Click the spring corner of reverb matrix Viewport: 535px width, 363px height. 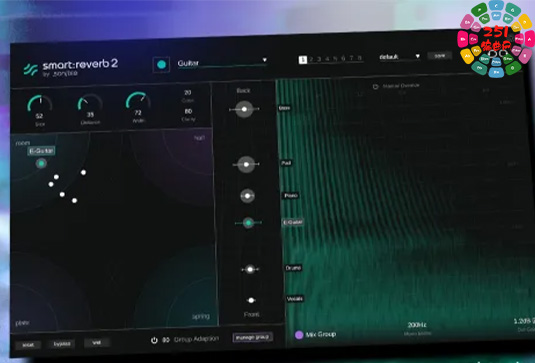[x=201, y=316]
